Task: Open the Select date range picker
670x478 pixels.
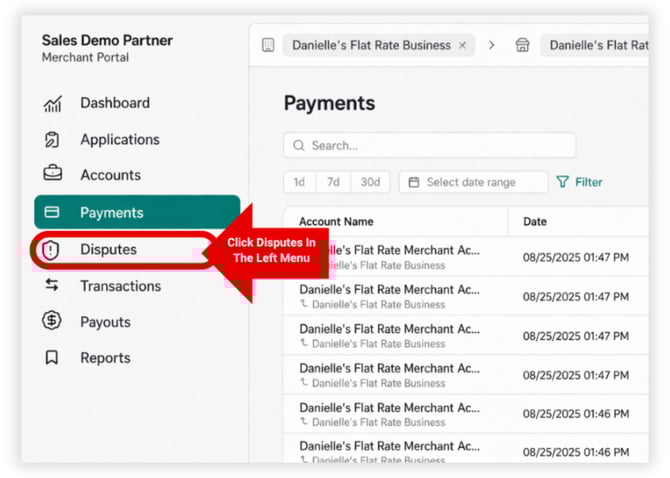Action: click(473, 182)
